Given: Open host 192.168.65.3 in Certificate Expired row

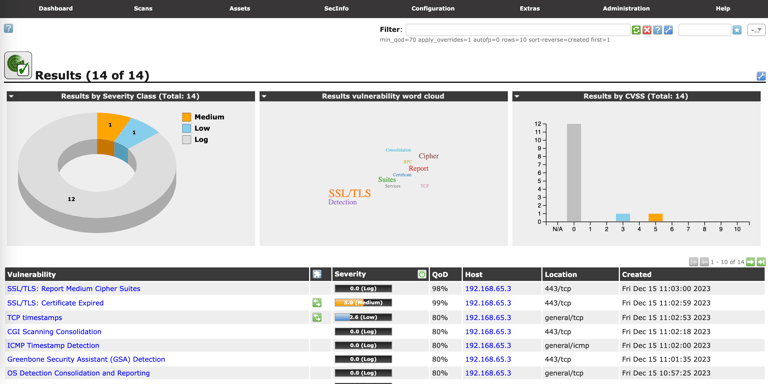Looking at the screenshot, I should 488,303.
